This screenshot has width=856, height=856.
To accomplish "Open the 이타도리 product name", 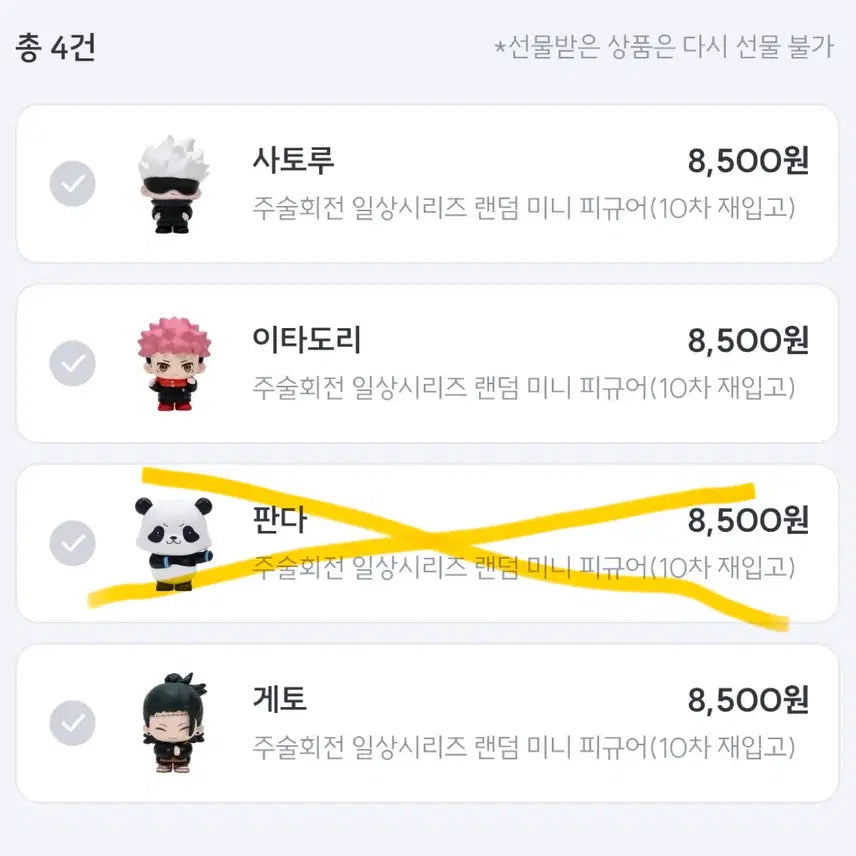I will (306, 340).
